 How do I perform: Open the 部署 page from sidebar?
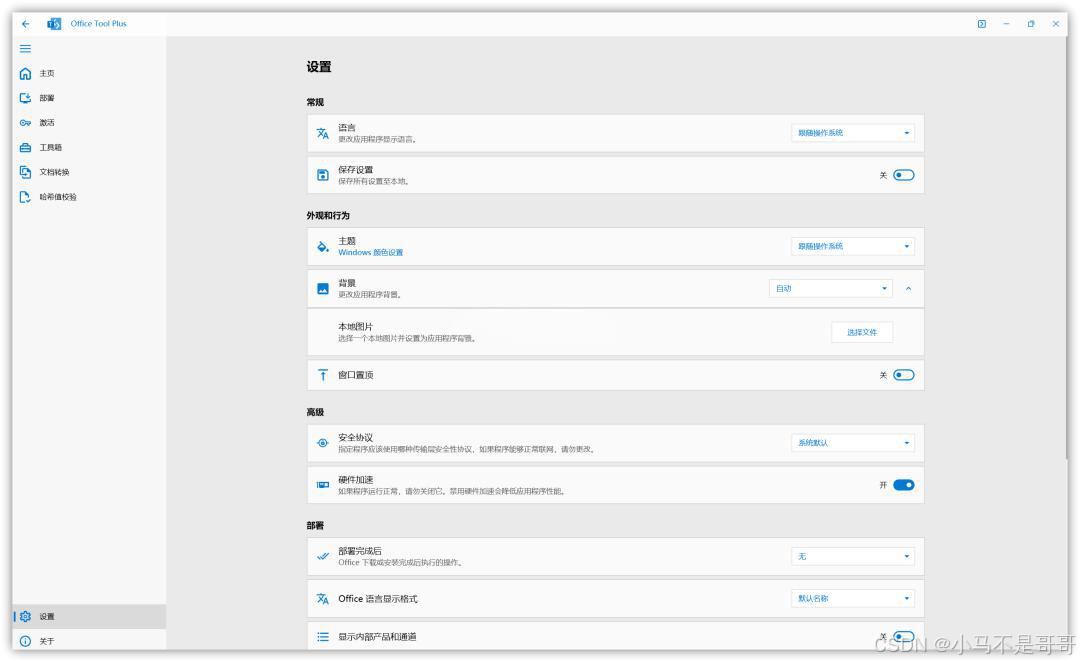pos(89,98)
